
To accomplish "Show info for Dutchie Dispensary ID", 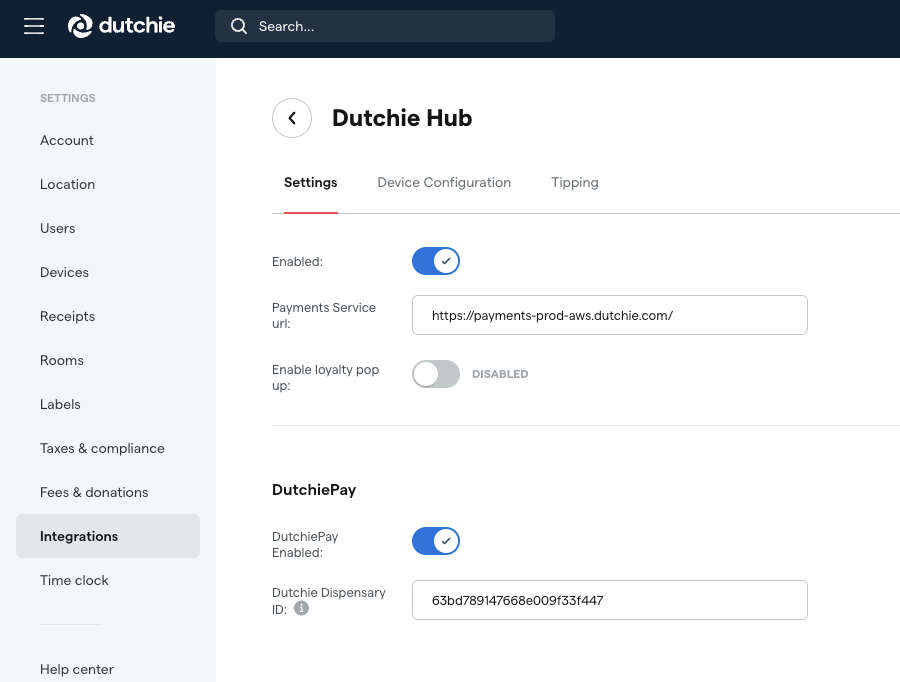I will pyautogui.click(x=301, y=608).
